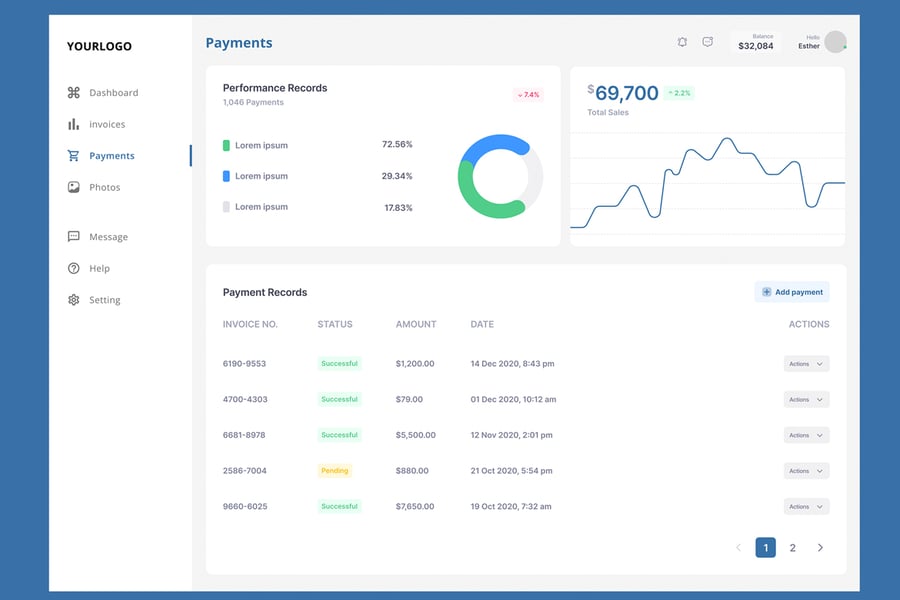900x600 pixels.
Task: Click the Payments shopping cart icon
Action: click(73, 156)
